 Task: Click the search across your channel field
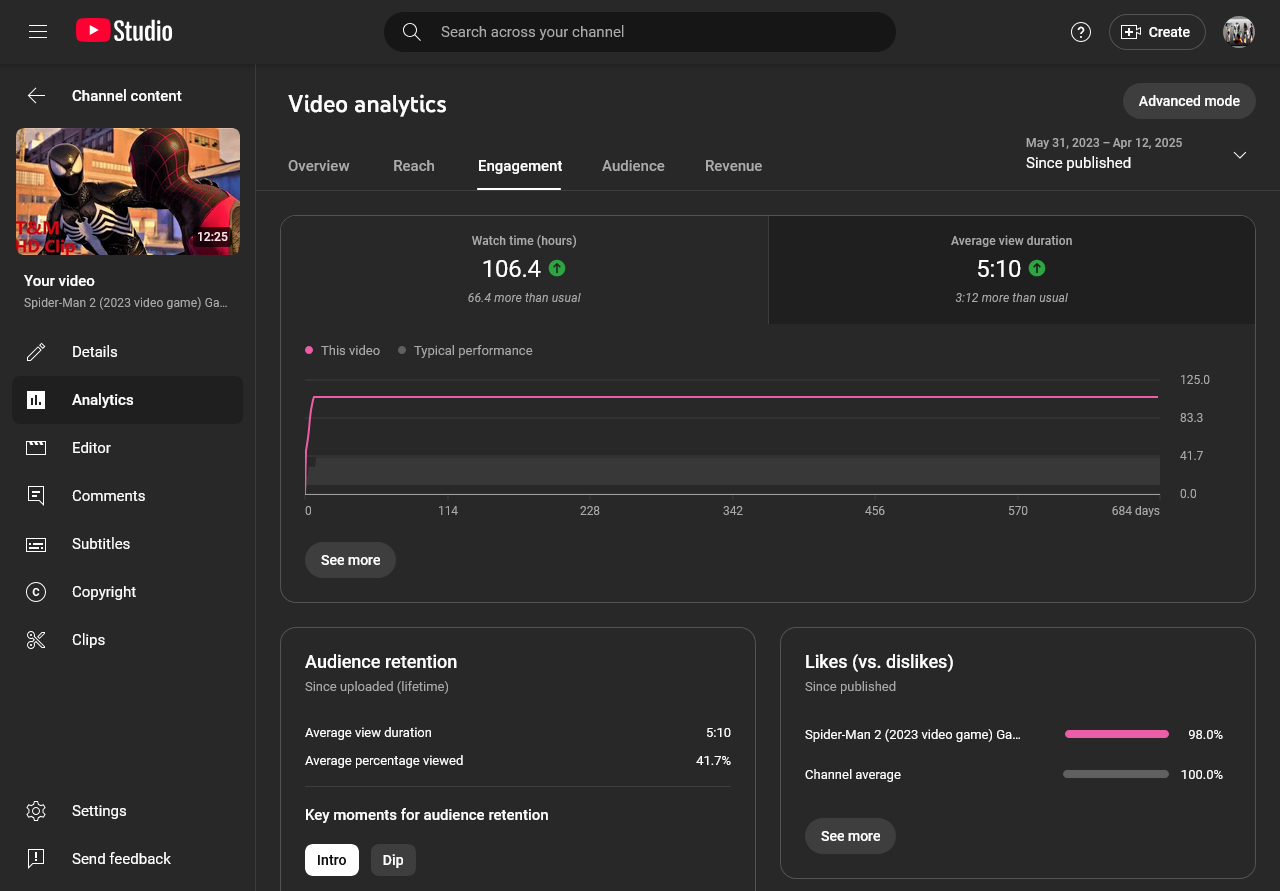coord(640,32)
